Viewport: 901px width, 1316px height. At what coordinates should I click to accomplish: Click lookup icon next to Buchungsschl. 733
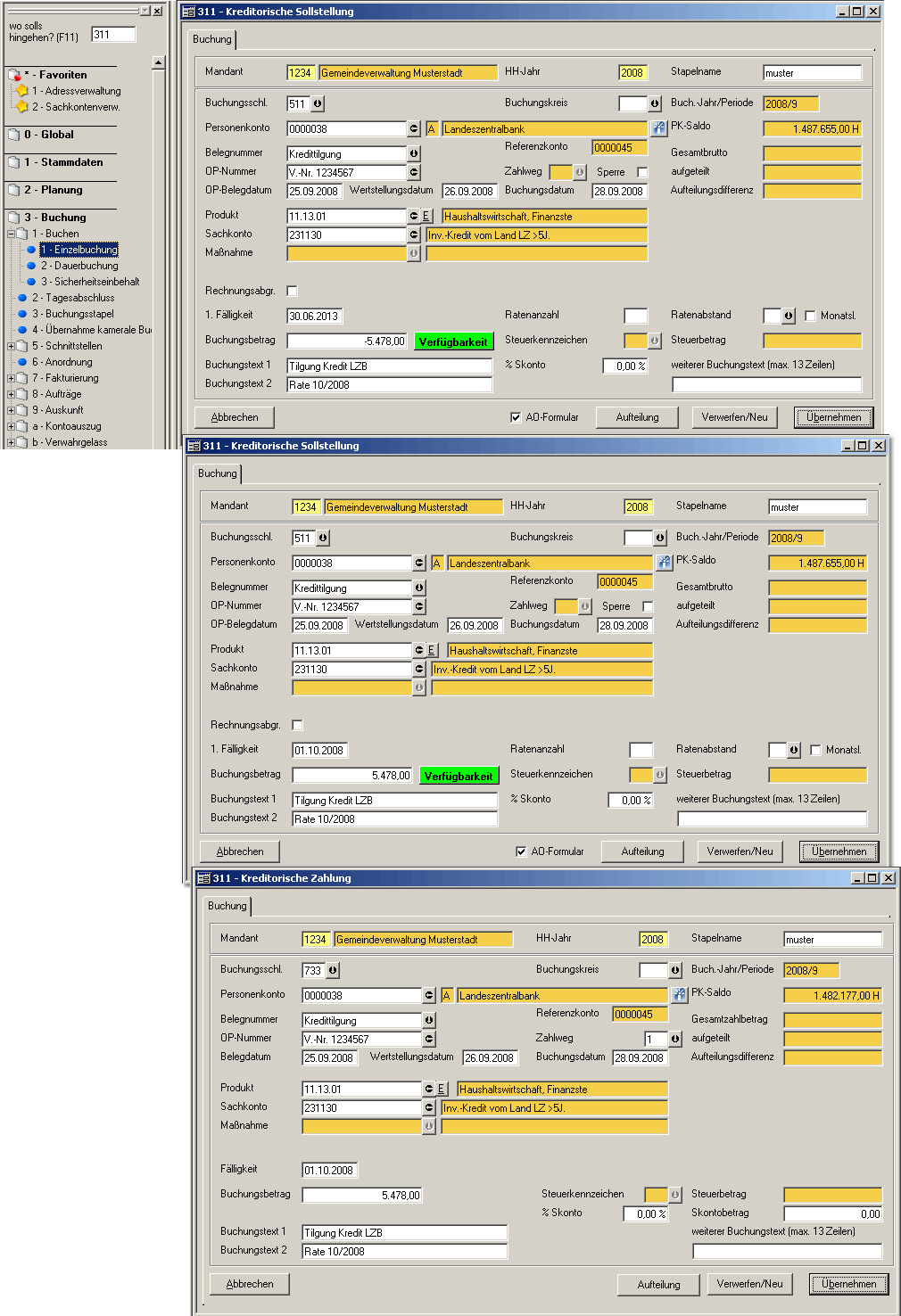(x=333, y=970)
